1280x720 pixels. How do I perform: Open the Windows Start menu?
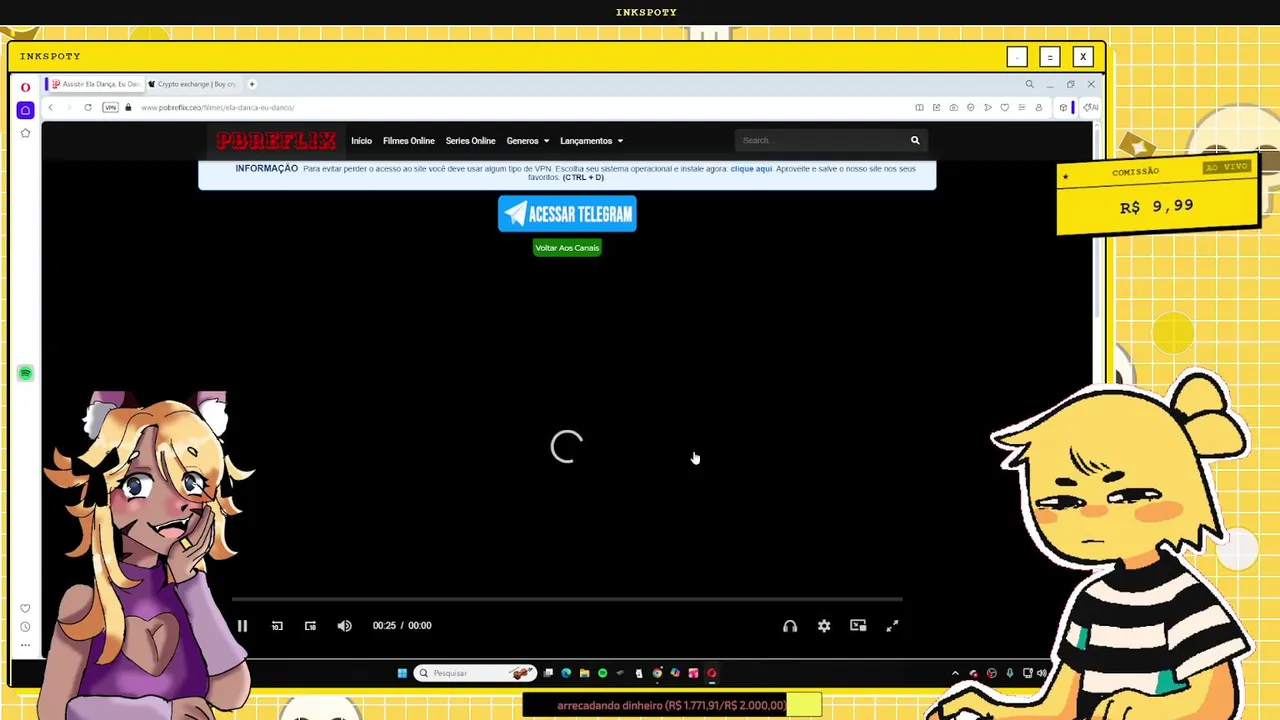tap(402, 673)
